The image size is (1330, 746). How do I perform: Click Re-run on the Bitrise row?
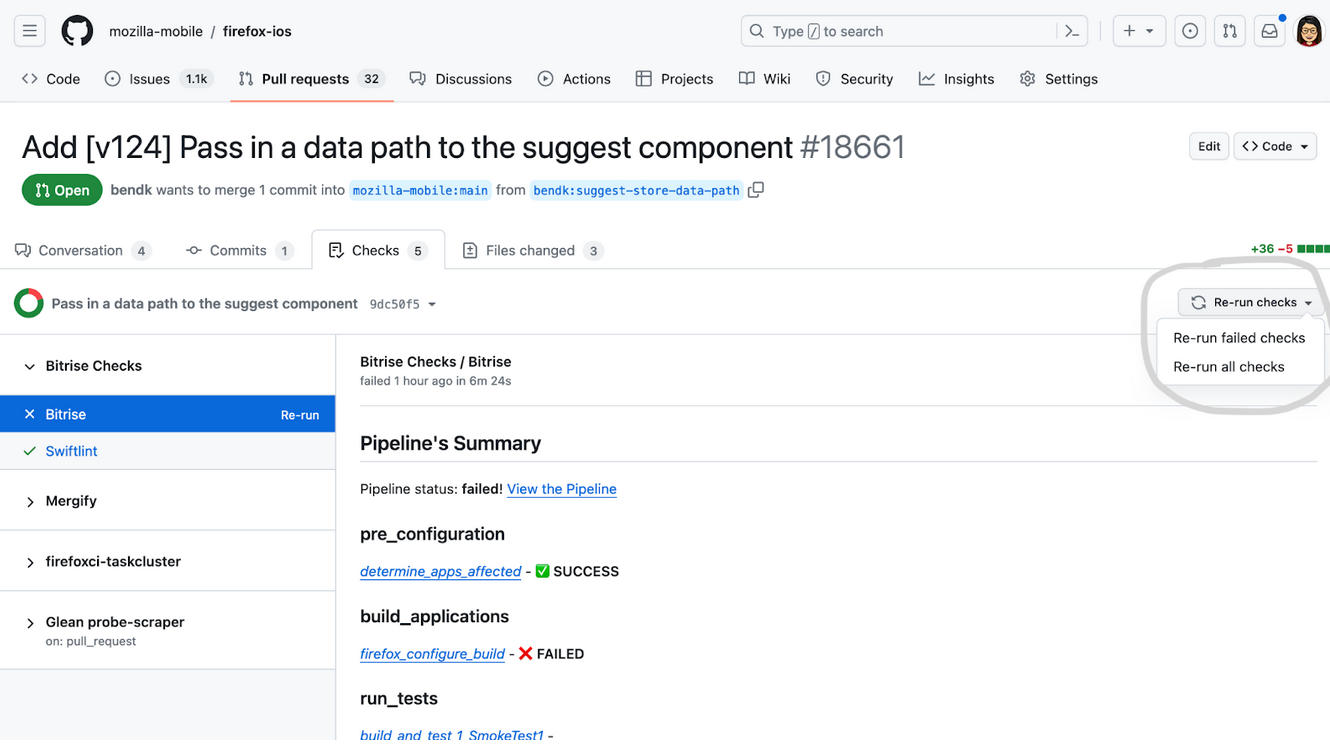[x=300, y=415]
